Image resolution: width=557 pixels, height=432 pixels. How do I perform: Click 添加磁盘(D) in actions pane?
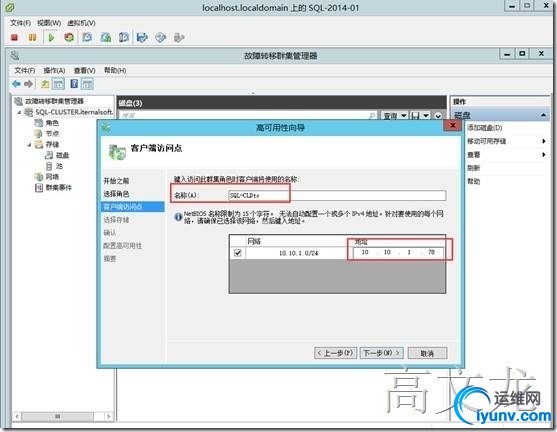coord(485,128)
